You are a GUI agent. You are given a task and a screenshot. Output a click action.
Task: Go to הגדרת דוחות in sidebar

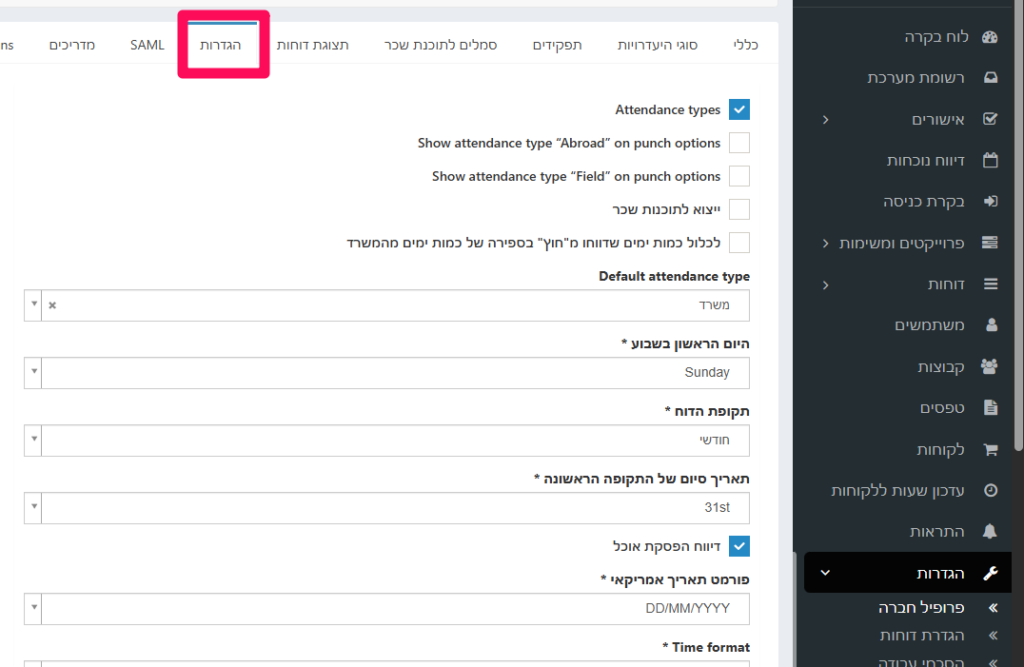pyautogui.click(x=921, y=635)
